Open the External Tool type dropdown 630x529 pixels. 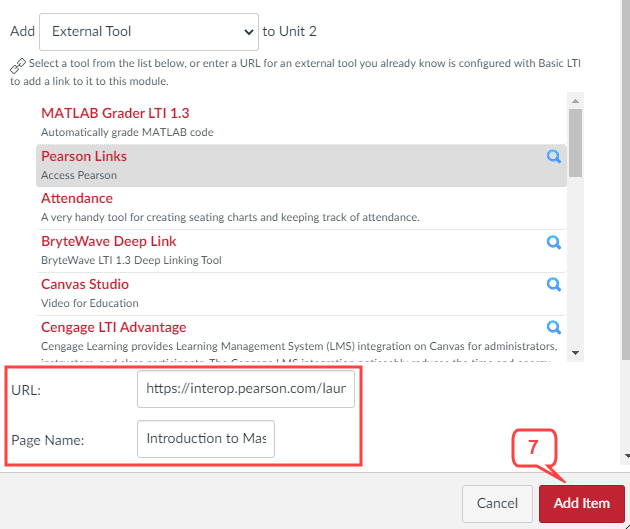[x=149, y=32]
